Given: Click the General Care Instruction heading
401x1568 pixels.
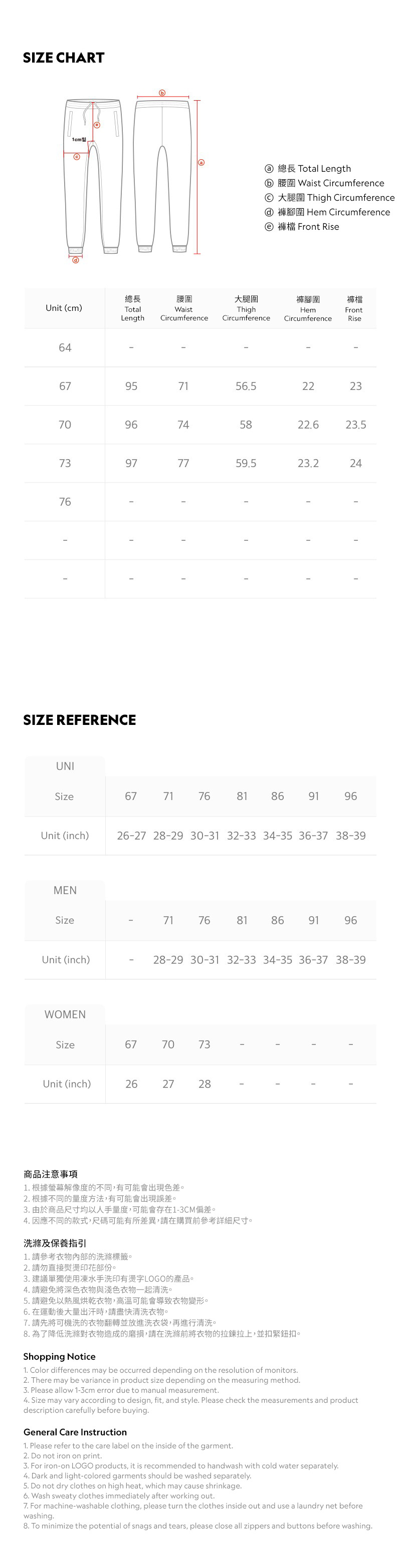Looking at the screenshot, I should tap(75, 1432).
